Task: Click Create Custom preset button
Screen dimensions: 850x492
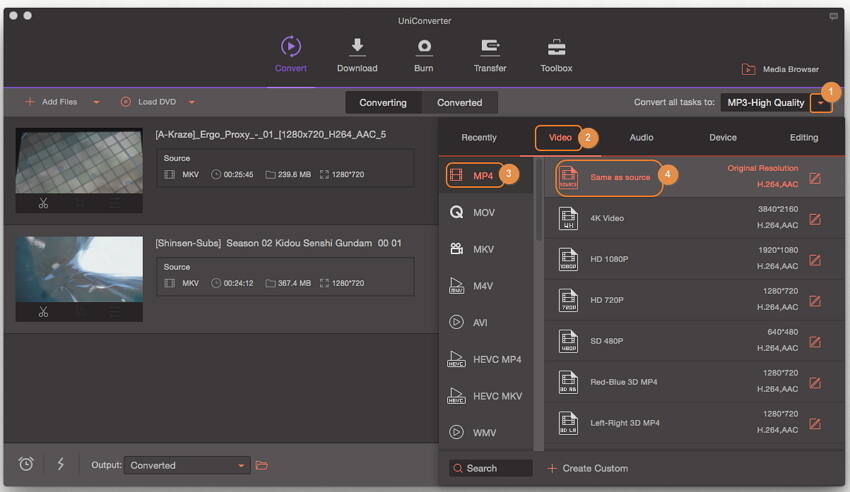Action: tap(588, 468)
